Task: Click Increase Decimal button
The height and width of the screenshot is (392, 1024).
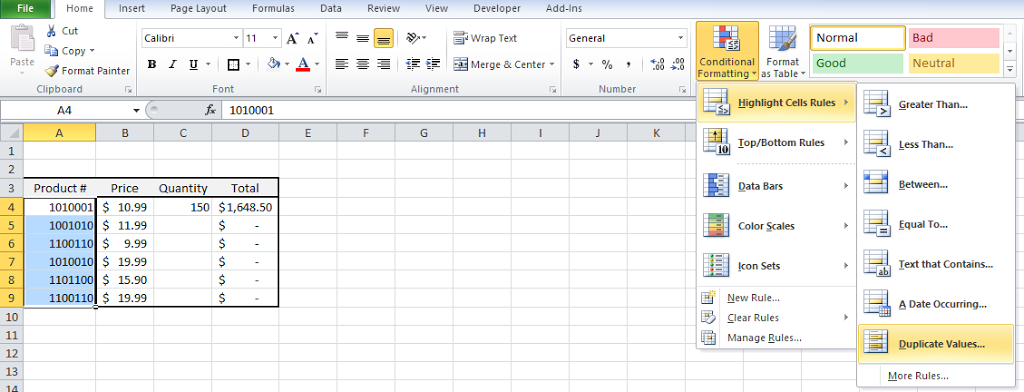Action: point(658,64)
